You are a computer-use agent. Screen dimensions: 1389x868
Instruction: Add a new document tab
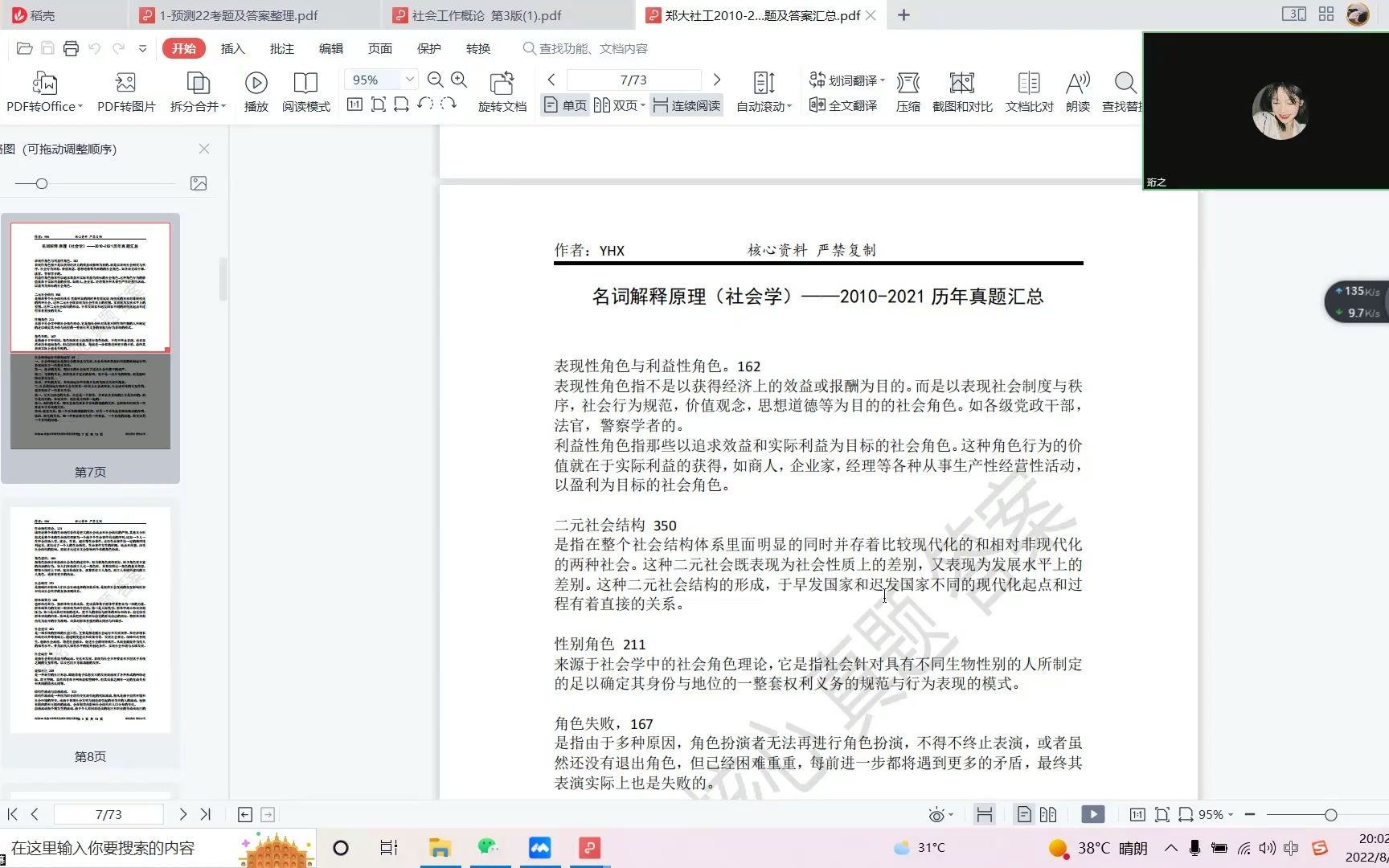coord(903,15)
